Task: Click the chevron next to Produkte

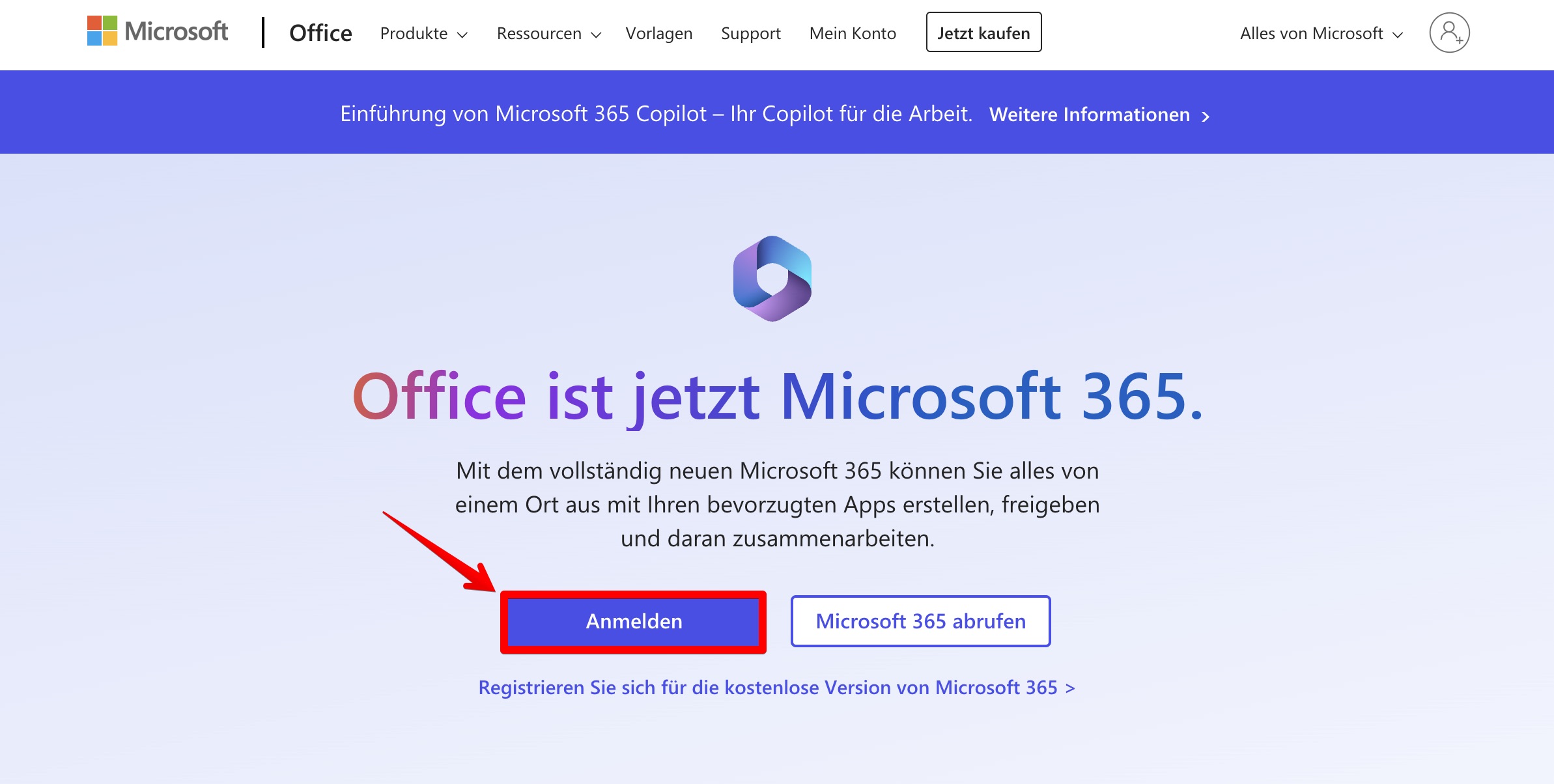Action: pos(463,35)
